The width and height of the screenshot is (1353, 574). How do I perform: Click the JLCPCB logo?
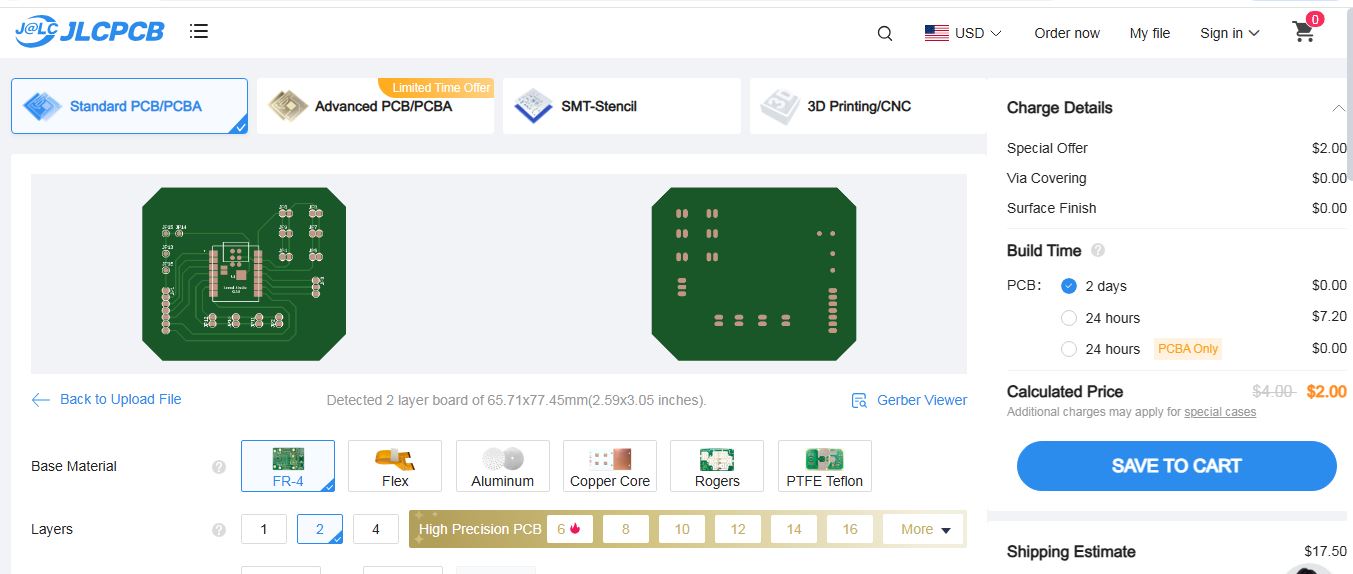pyautogui.click(x=90, y=32)
